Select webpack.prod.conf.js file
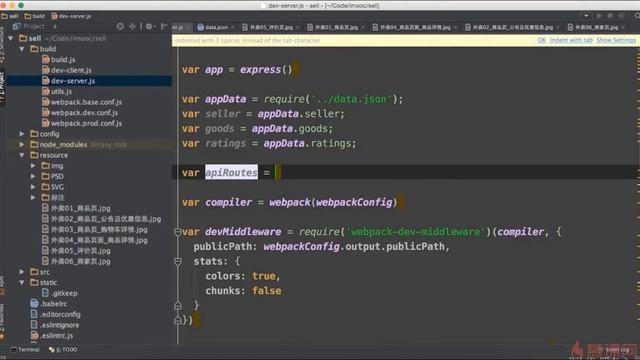This screenshot has width=640, height=360. point(86,123)
